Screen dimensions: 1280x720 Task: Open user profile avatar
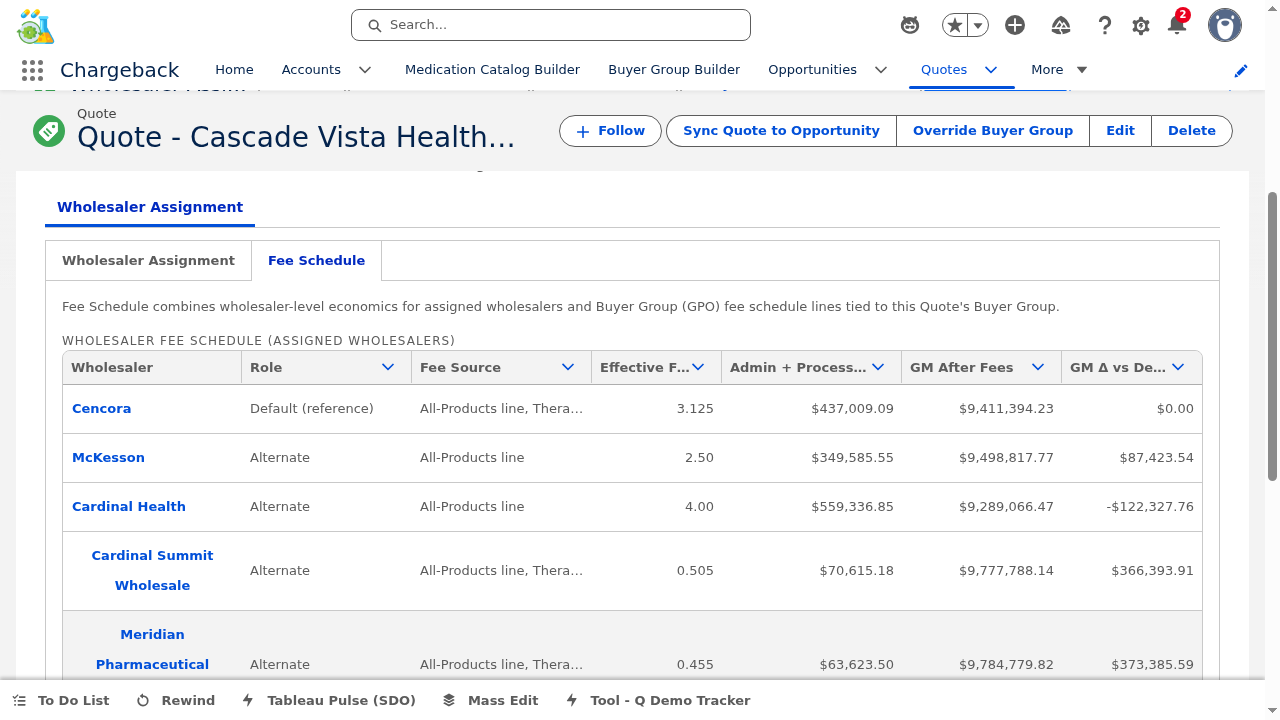tap(1225, 25)
